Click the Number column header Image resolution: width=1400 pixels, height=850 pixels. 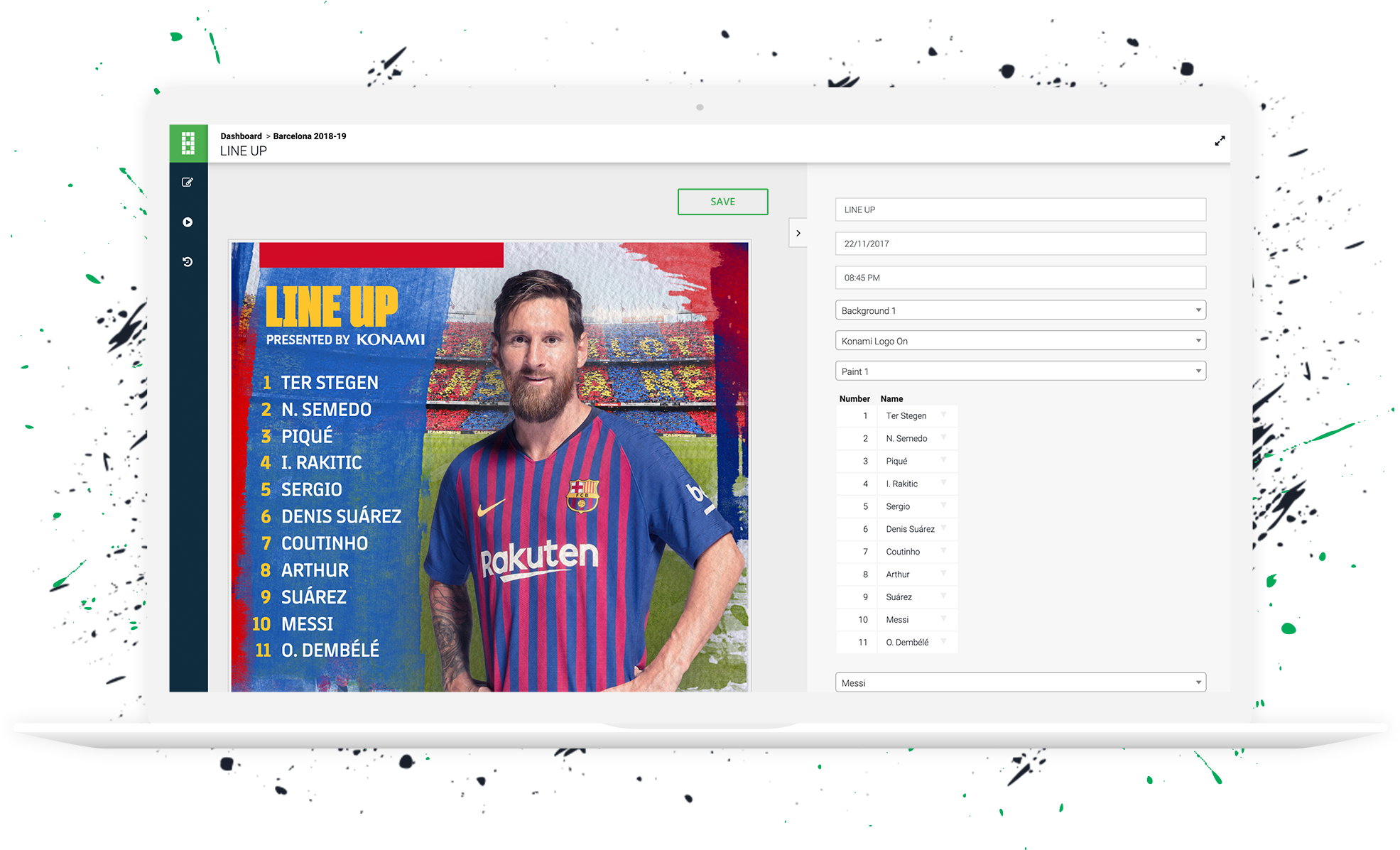point(854,399)
